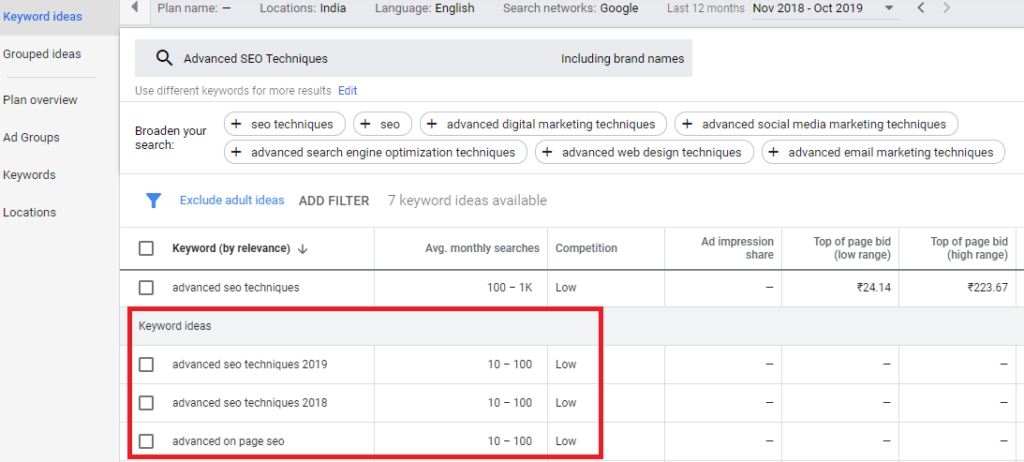The width and height of the screenshot is (1024, 462).
Task: Click the Exclude adult ideas filter
Action: (232, 201)
